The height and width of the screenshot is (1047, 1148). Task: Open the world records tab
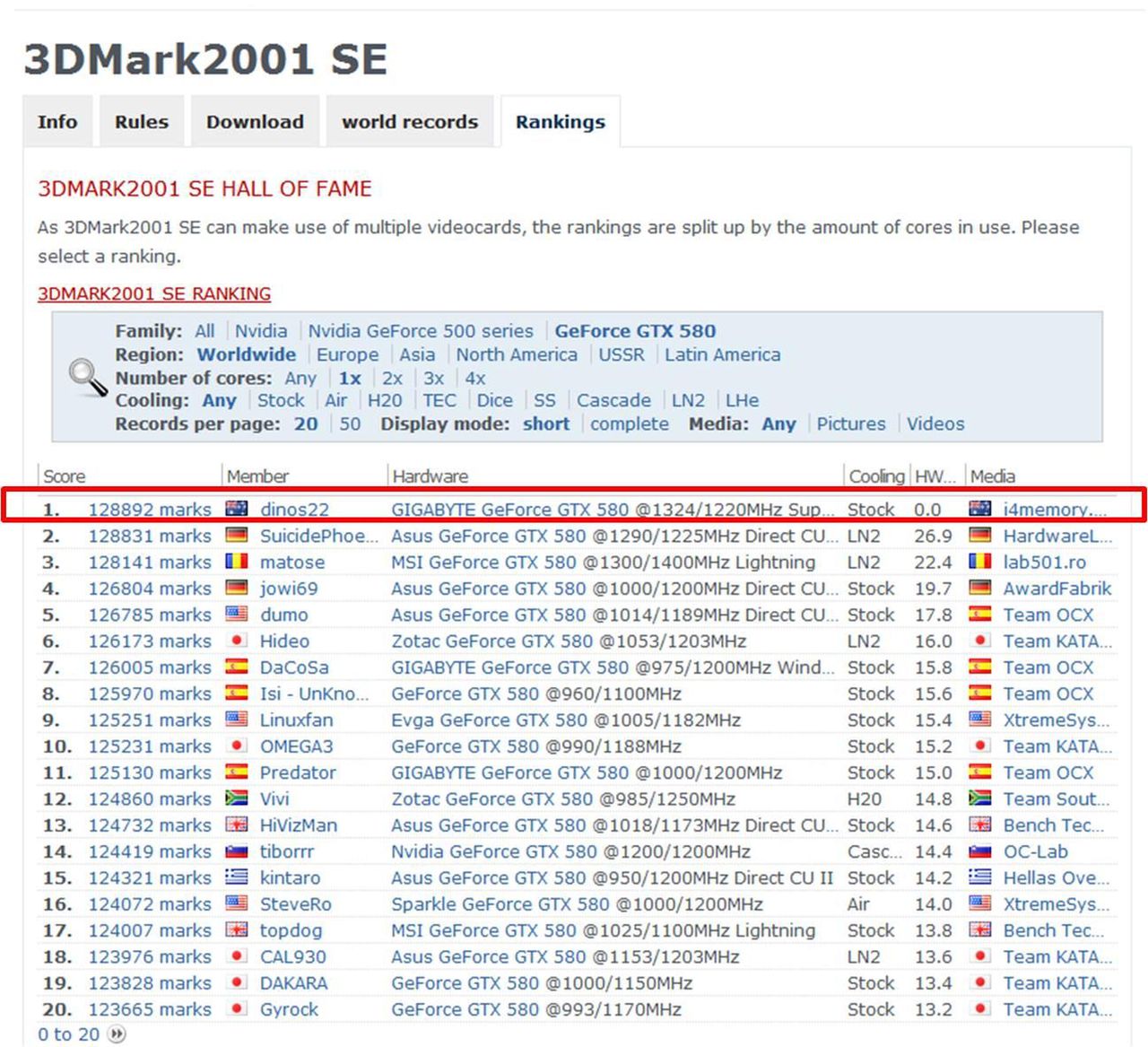coord(410,121)
